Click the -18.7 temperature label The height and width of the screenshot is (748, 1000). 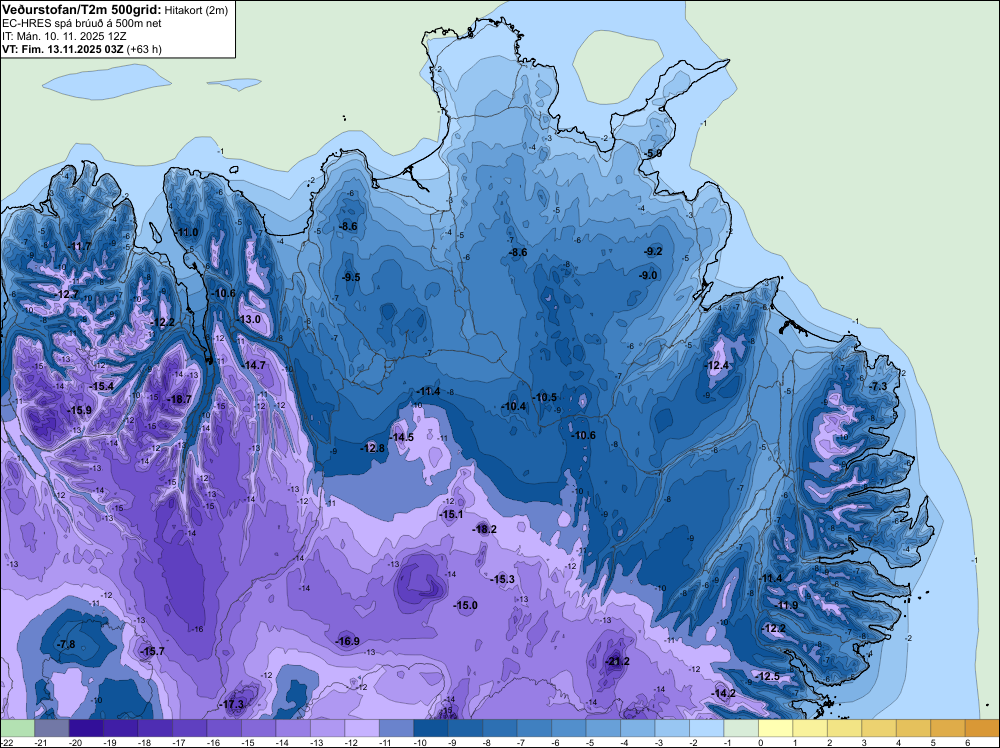(179, 399)
